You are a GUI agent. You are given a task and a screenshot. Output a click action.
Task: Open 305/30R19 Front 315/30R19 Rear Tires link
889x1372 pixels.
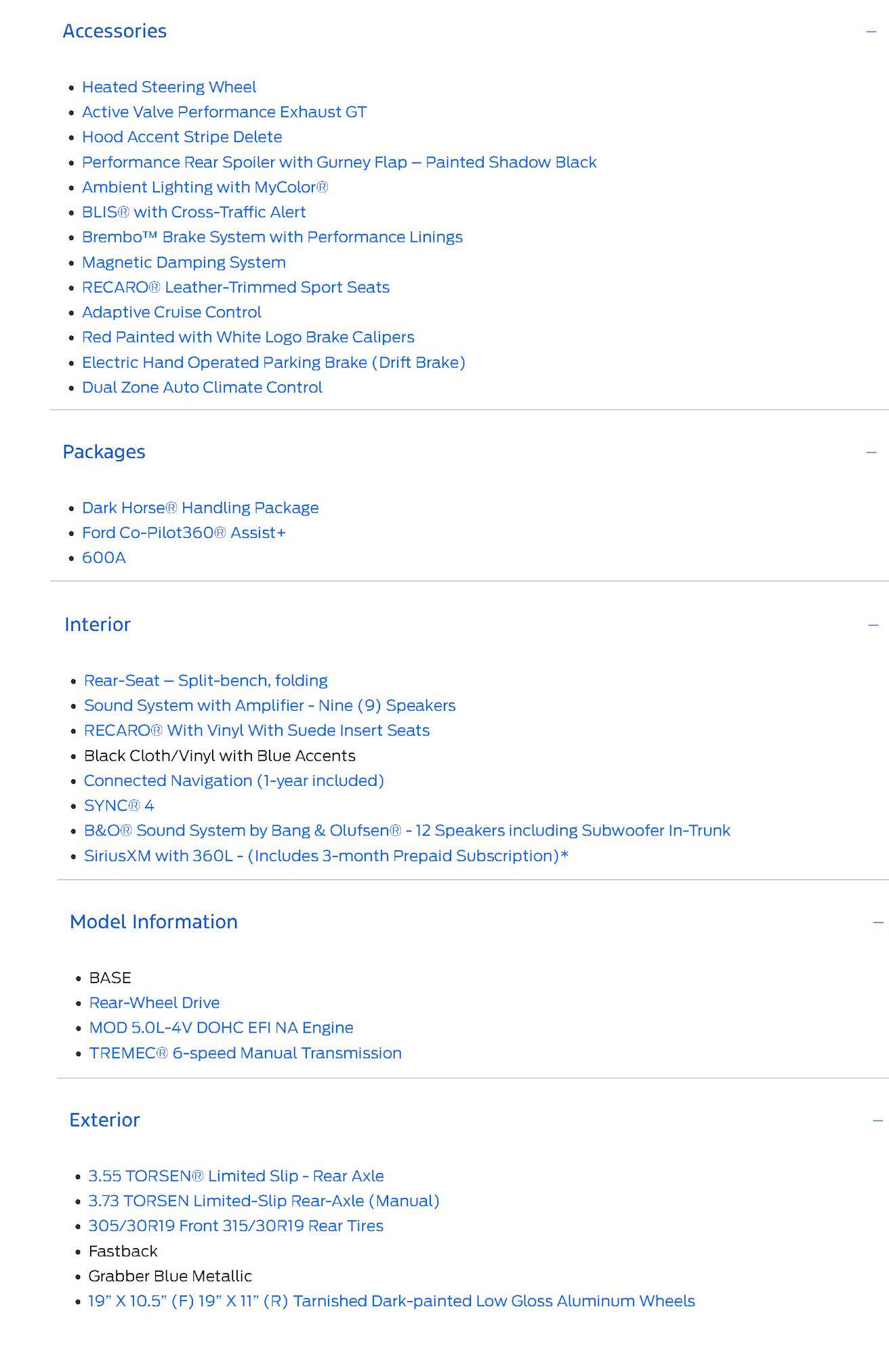pos(236,1226)
